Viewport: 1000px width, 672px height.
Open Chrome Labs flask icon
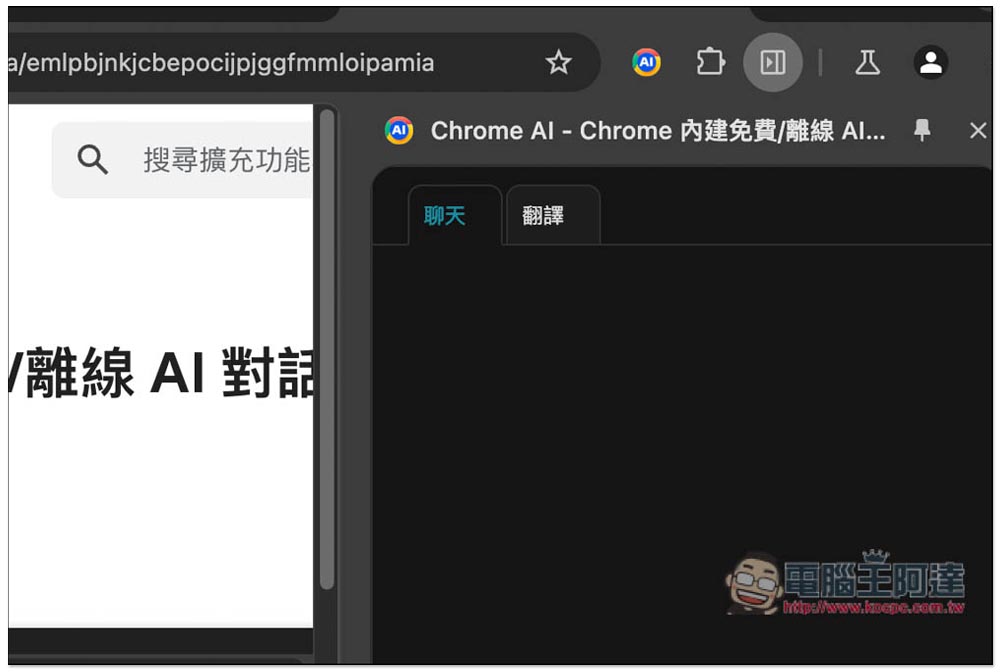(867, 62)
